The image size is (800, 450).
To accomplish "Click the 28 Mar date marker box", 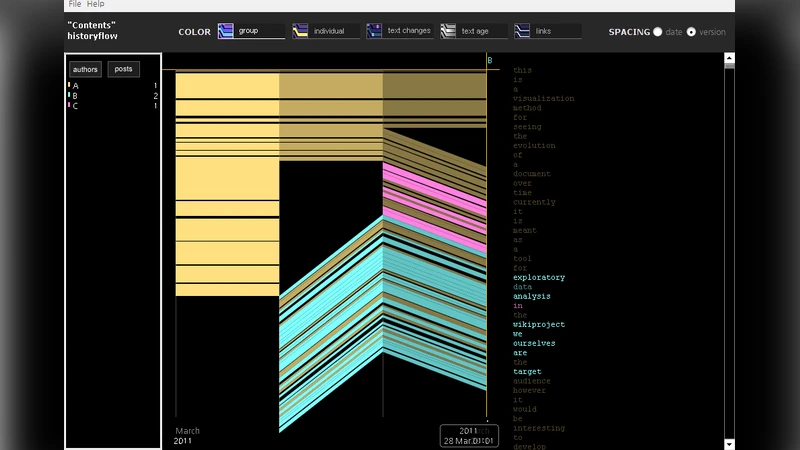I will [468, 436].
